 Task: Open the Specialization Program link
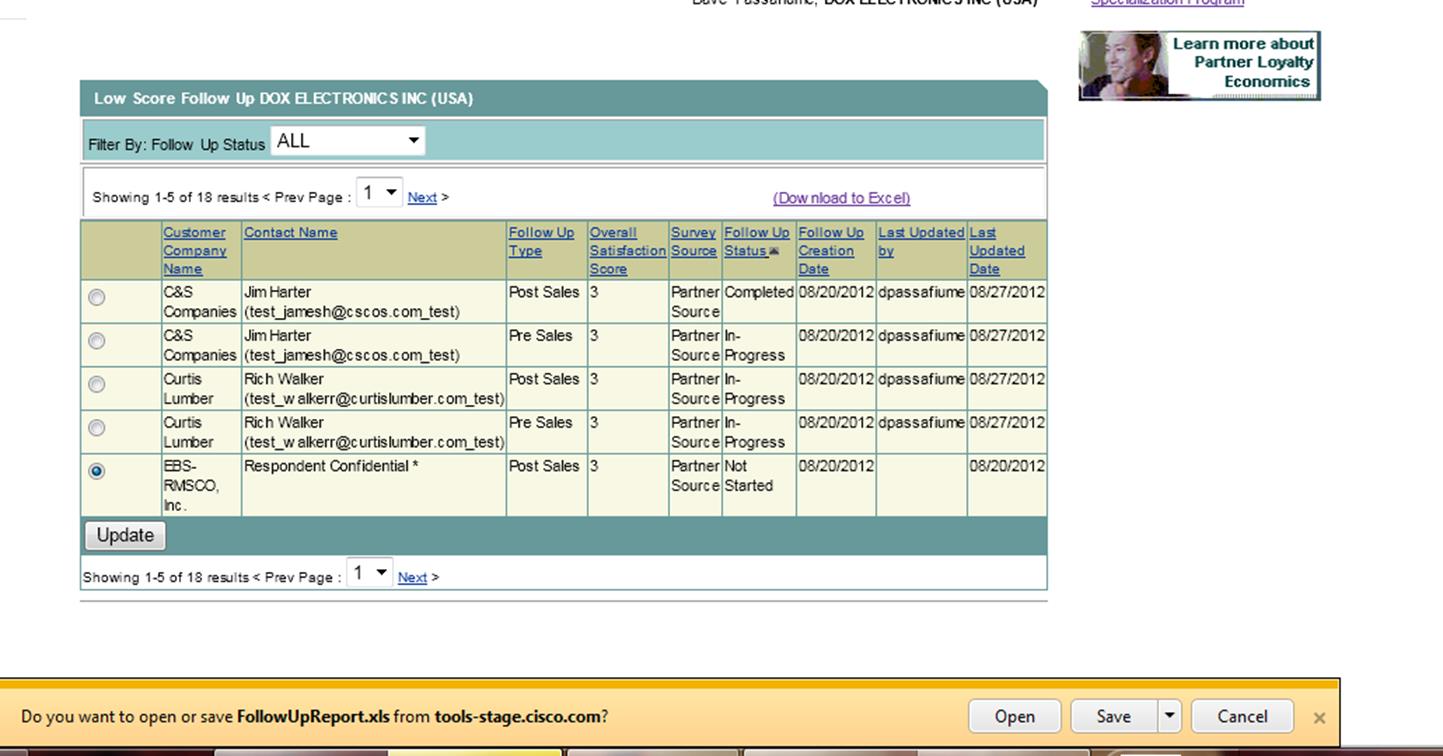click(x=1167, y=3)
